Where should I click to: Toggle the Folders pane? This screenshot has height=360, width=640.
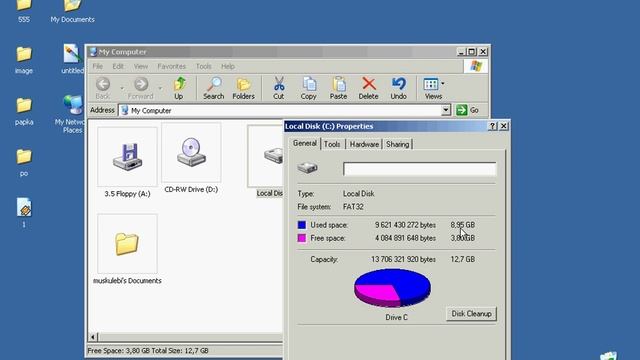pyautogui.click(x=243, y=88)
